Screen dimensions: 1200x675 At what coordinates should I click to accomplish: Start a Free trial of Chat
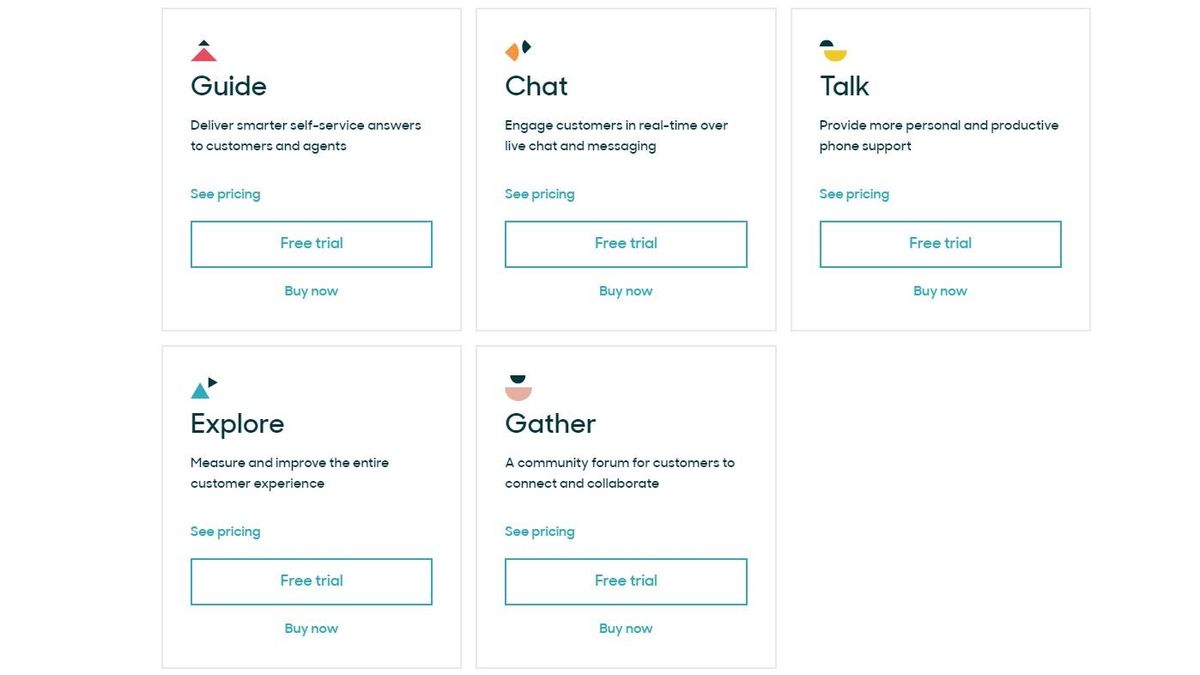[626, 243]
